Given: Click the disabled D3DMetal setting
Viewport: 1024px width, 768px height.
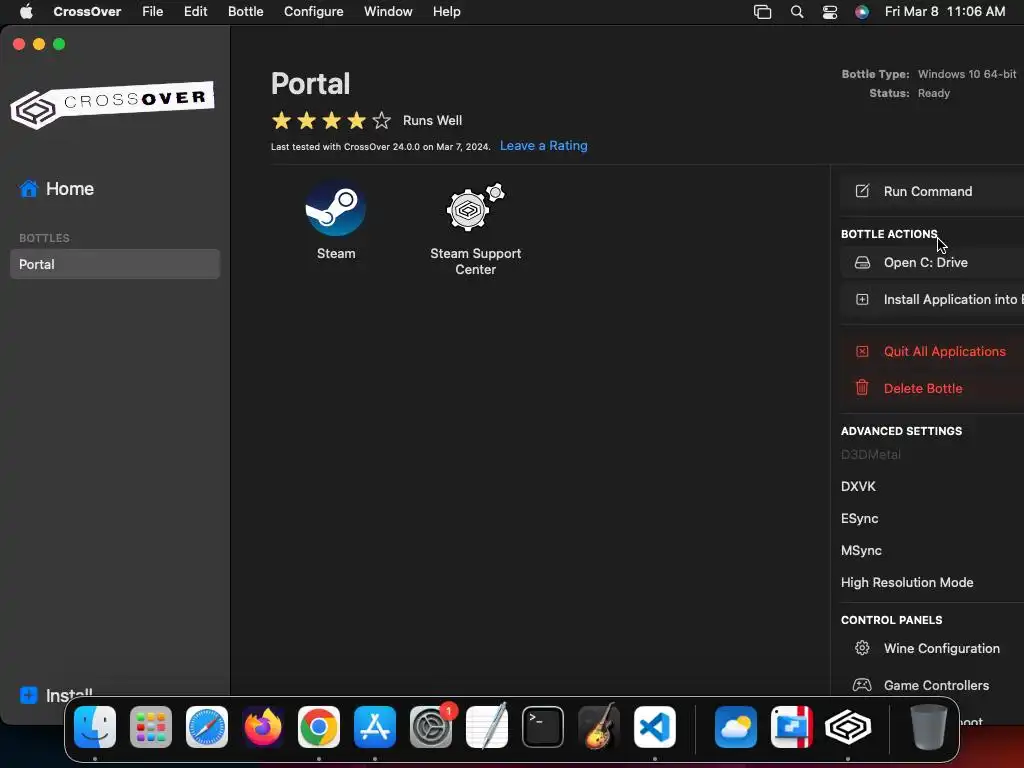Looking at the screenshot, I should tap(871, 455).
